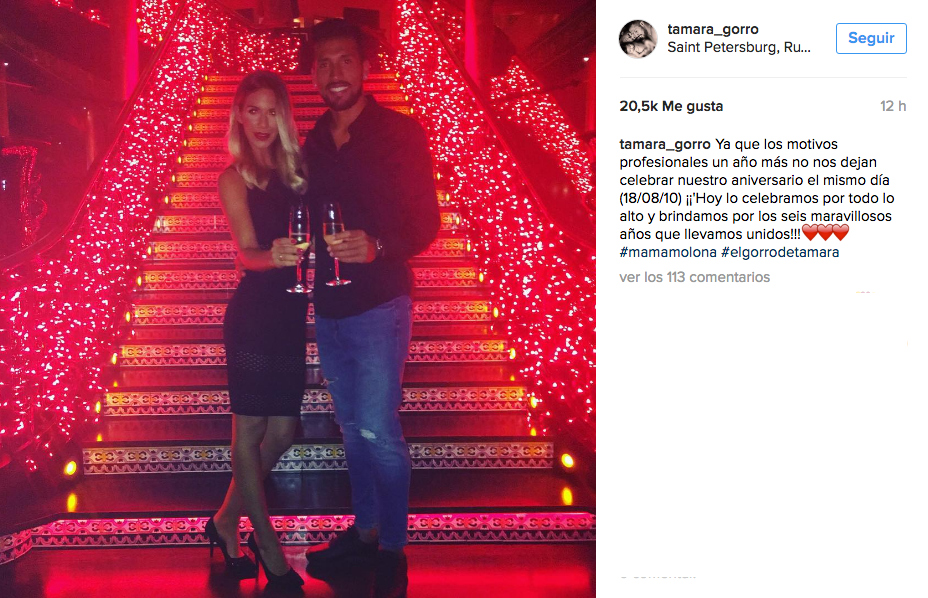Screen dimensions: 928x598
Task: Click the partially visible comment field at the bottom
Action: coord(657,575)
